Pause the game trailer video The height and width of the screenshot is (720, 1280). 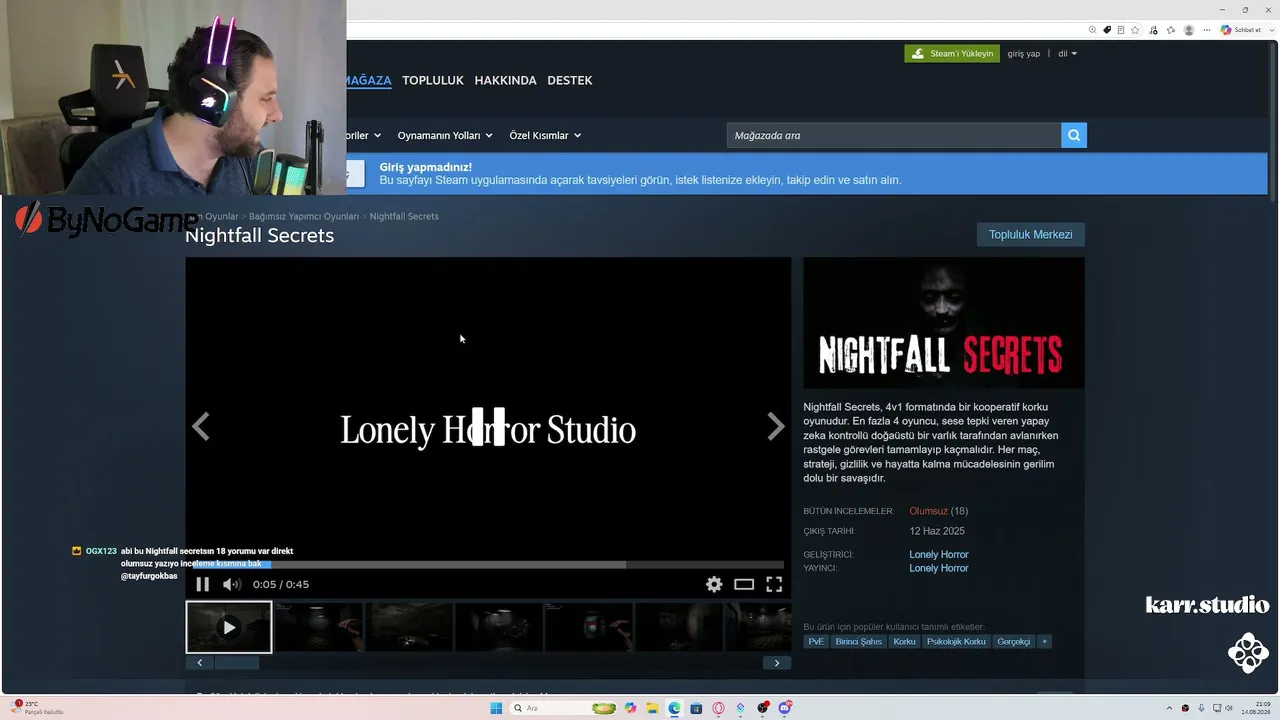coord(202,584)
